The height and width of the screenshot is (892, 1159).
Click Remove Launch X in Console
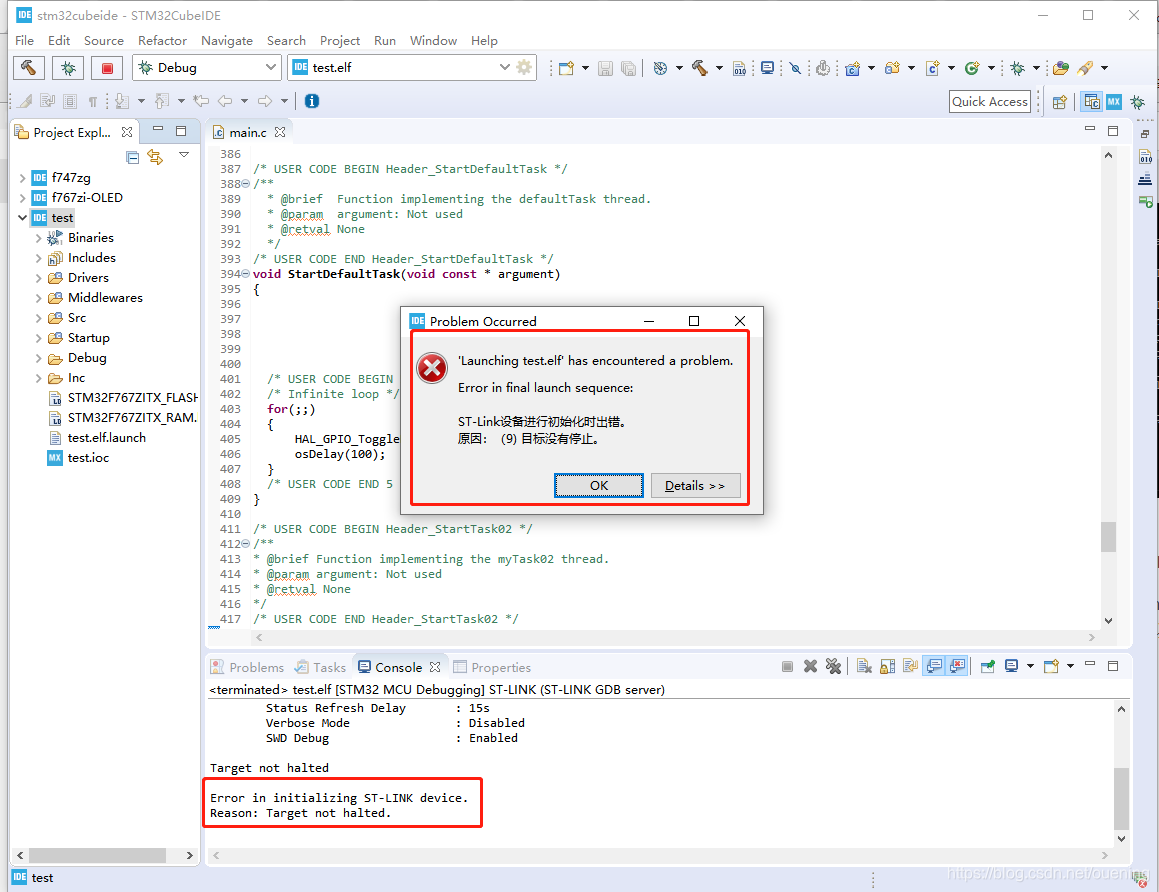[810, 667]
